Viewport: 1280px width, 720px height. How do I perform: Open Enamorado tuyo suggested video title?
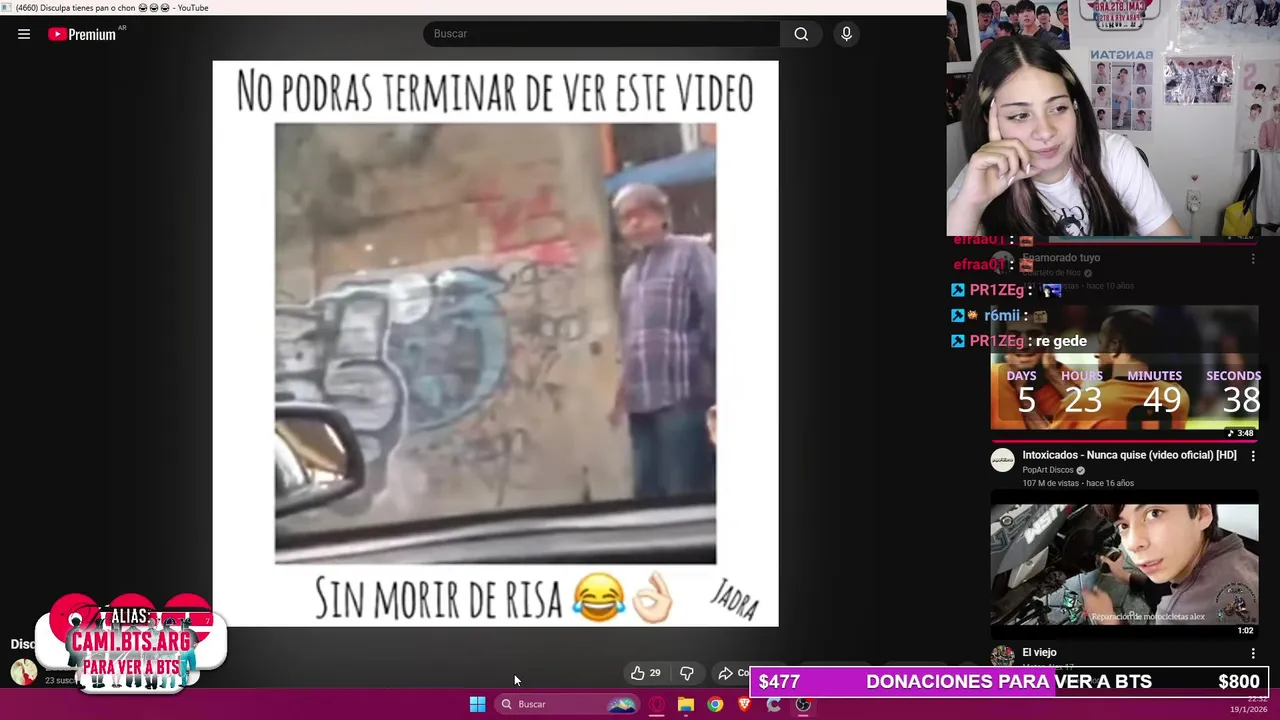coord(1061,258)
